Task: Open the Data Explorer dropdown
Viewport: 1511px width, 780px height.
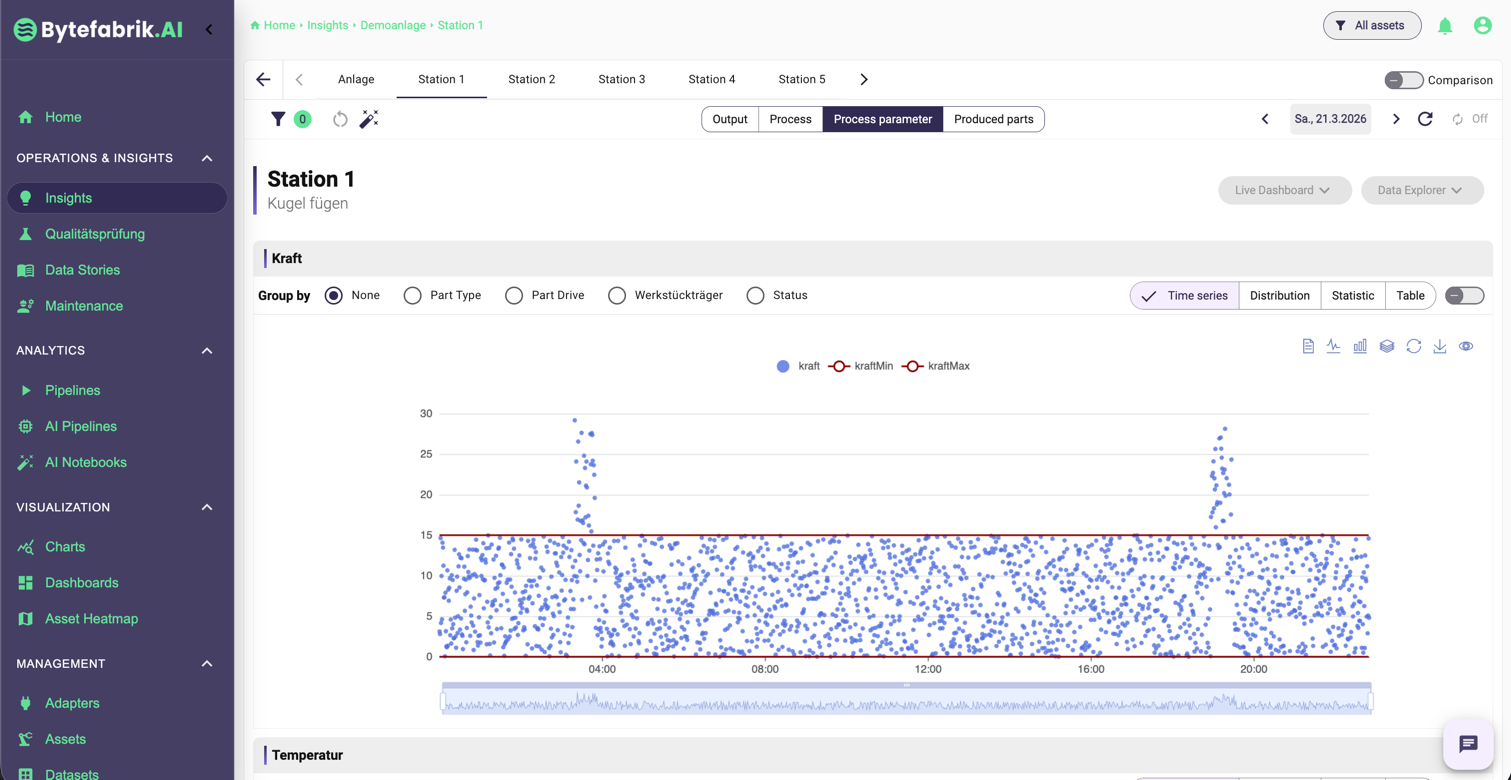Action: point(1420,190)
